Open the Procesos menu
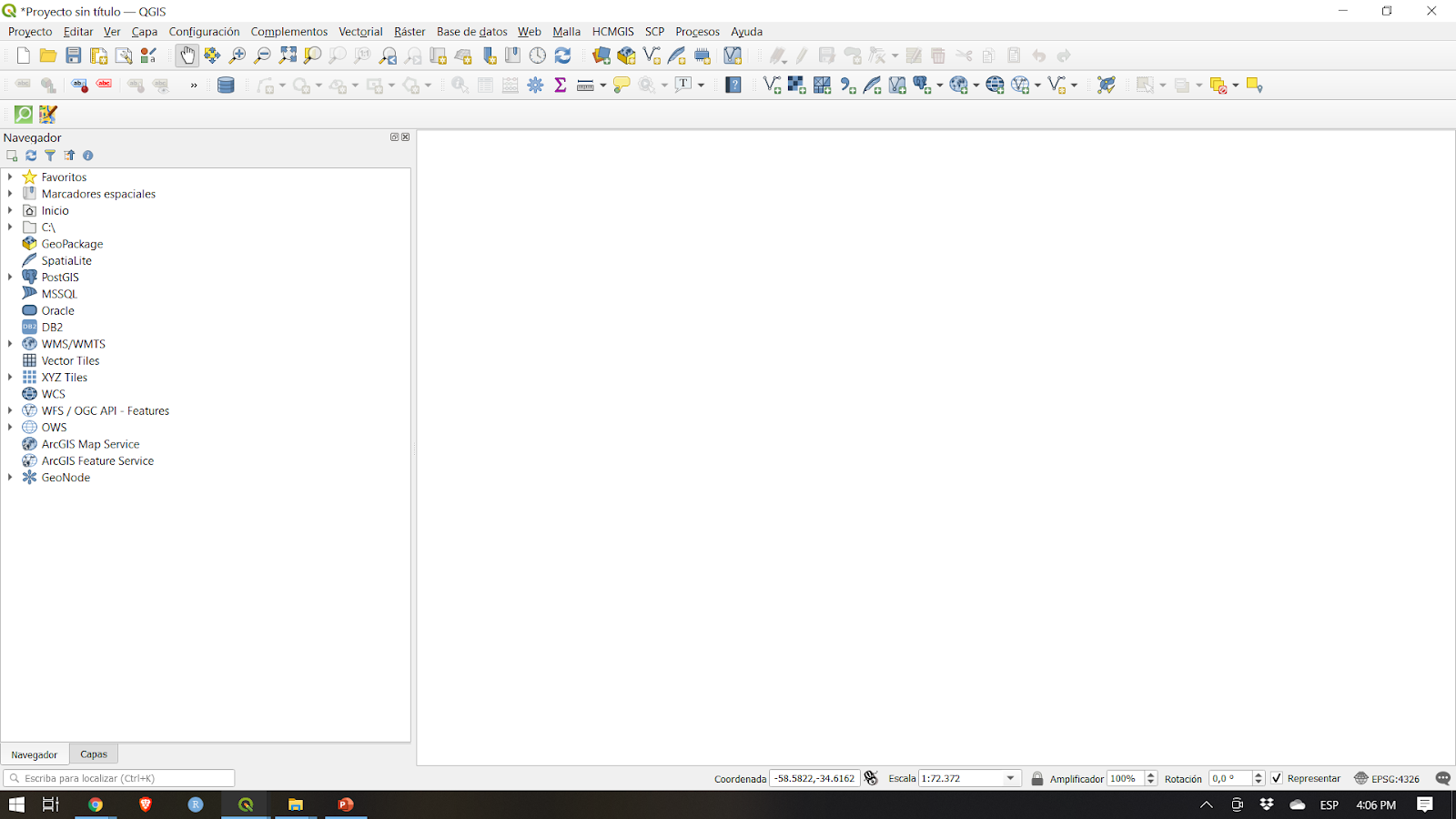 pyautogui.click(x=697, y=32)
